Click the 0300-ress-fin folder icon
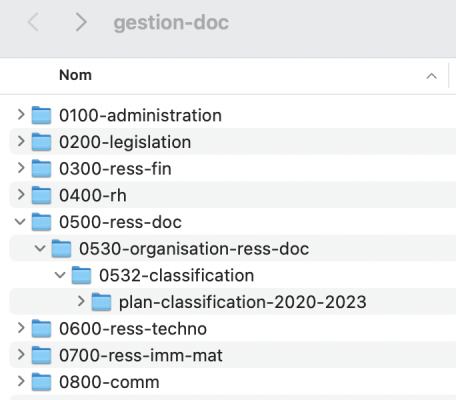 click(41, 168)
